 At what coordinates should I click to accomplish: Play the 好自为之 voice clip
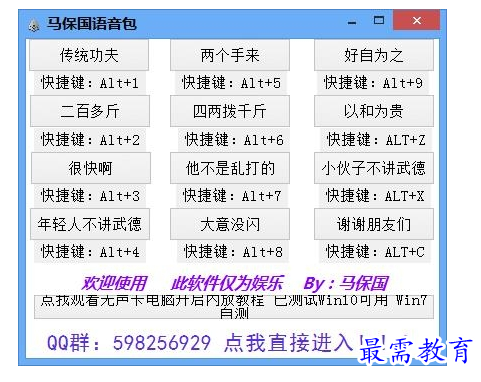click(x=374, y=55)
